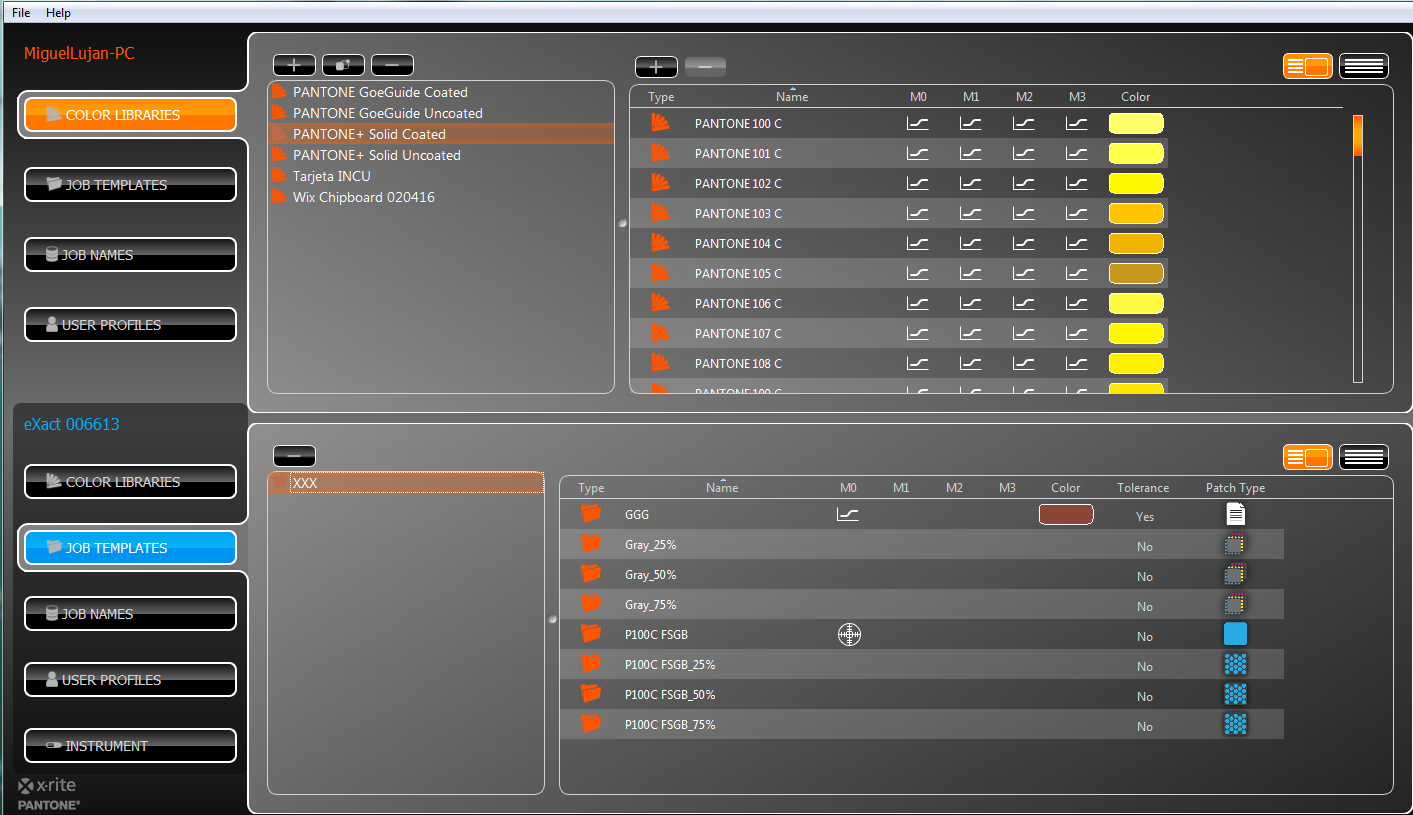This screenshot has width=1413, height=815.
Task: Open the Help menu
Action: point(59,13)
